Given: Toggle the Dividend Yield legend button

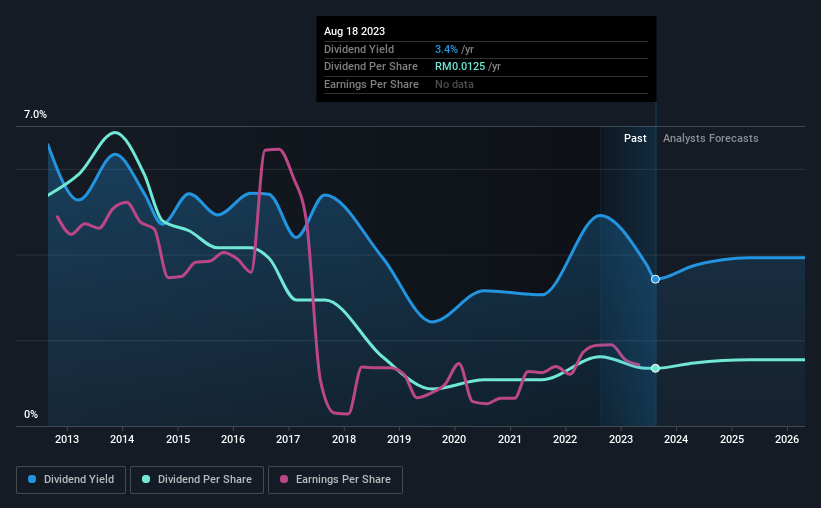Looking at the screenshot, I should [x=71, y=479].
